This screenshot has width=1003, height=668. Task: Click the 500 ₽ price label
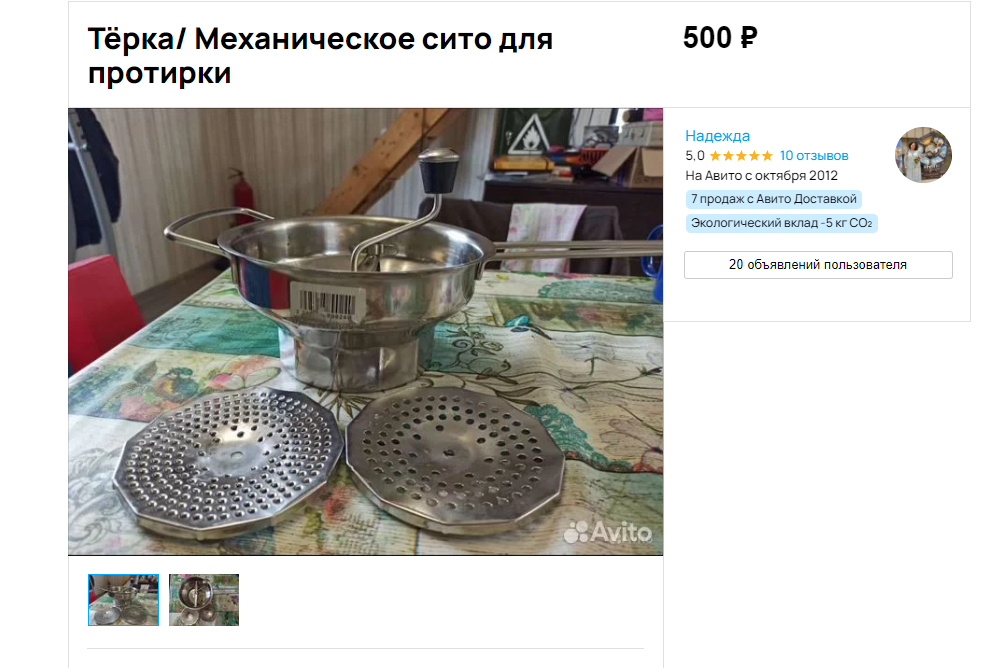720,37
